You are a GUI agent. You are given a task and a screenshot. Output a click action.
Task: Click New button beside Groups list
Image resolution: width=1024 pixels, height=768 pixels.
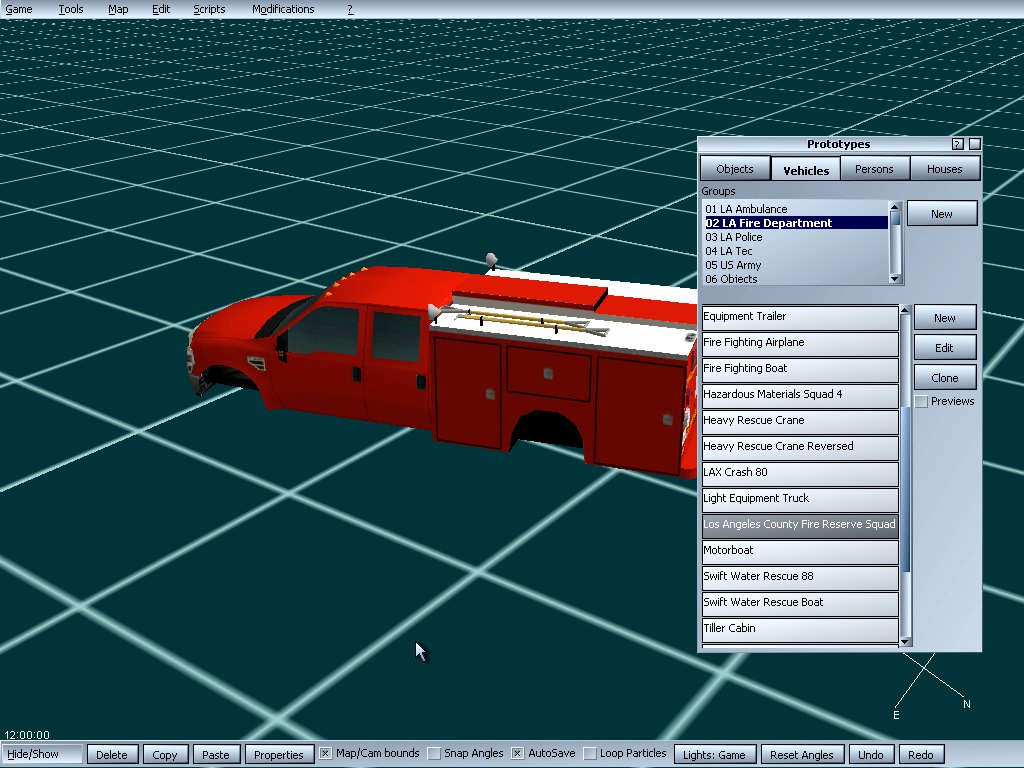[x=942, y=214]
